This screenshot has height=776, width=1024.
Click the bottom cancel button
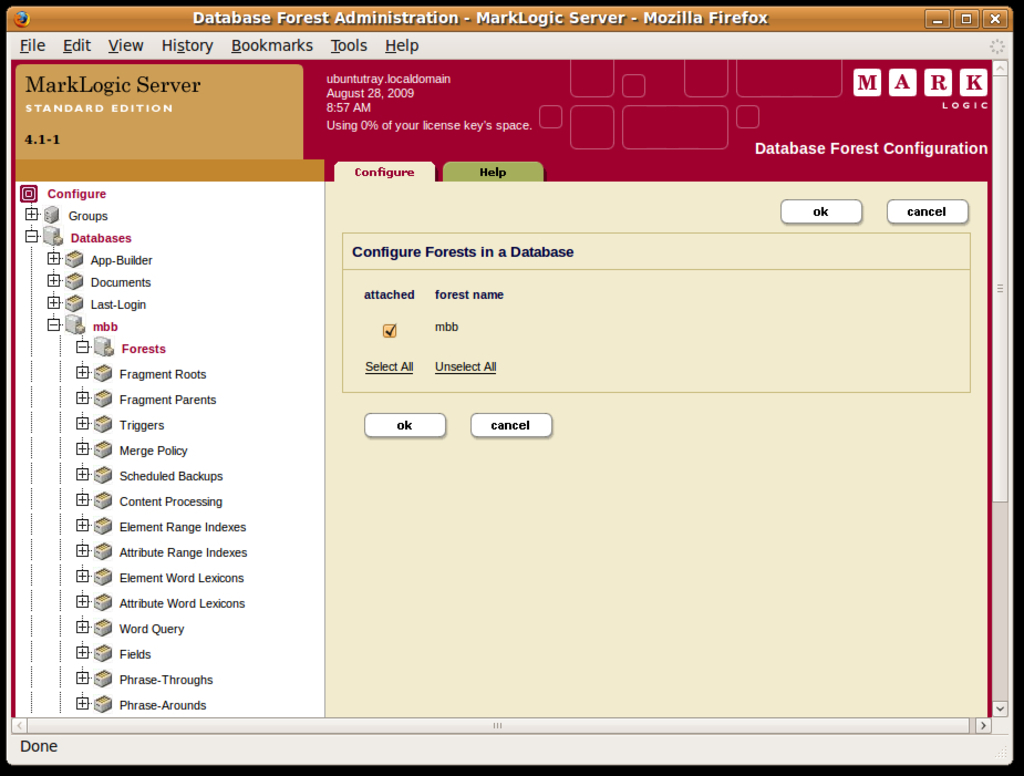pyautogui.click(x=511, y=425)
